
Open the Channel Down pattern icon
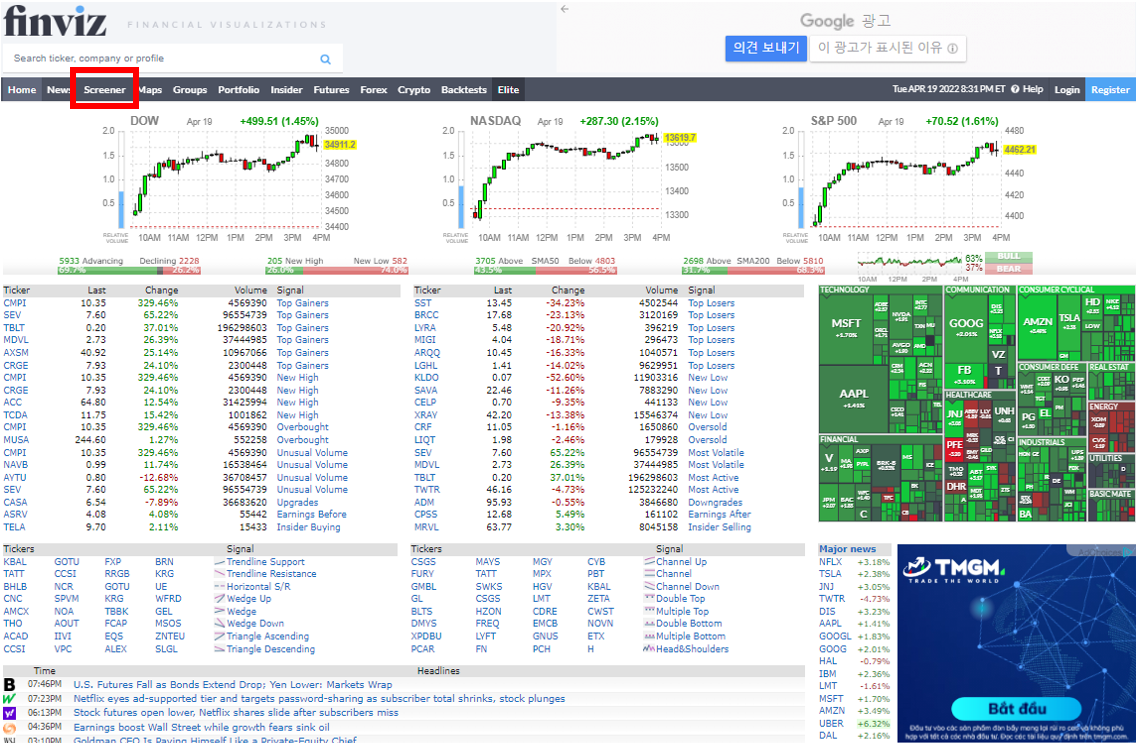coord(650,586)
